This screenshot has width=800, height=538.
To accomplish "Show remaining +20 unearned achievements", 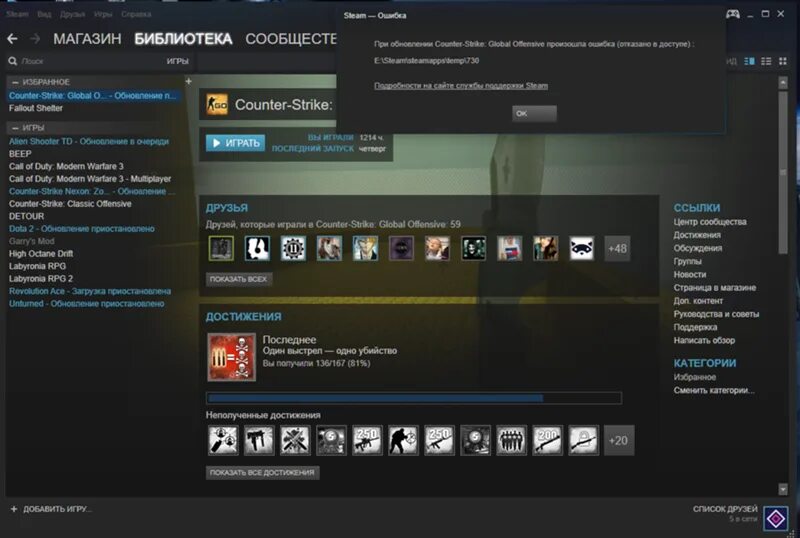I will click(x=619, y=440).
